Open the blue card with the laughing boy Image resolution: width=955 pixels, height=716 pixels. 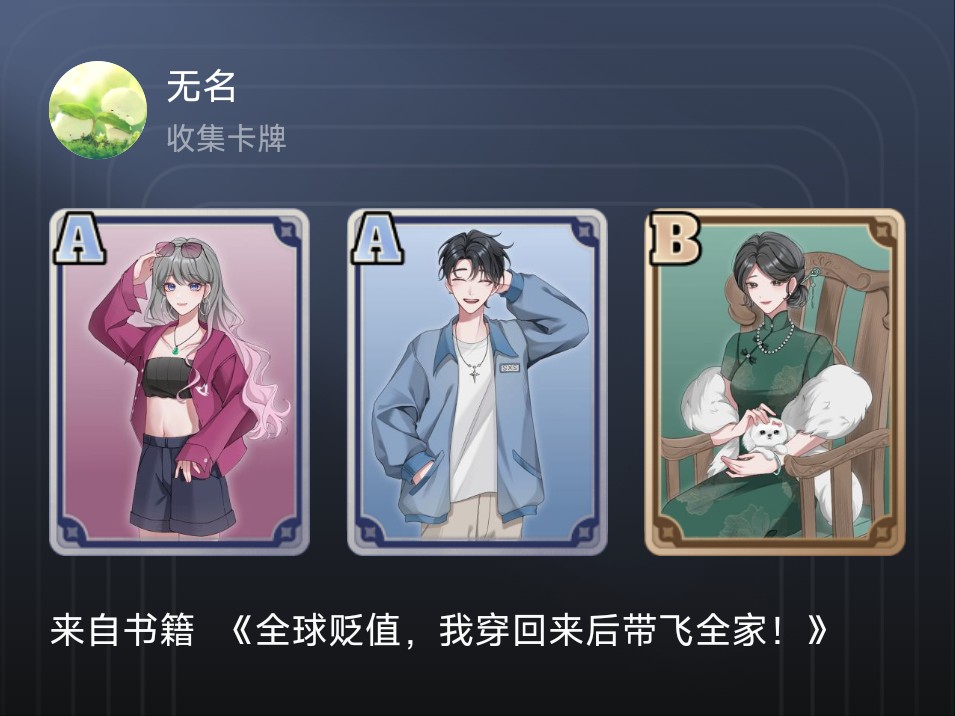point(478,382)
